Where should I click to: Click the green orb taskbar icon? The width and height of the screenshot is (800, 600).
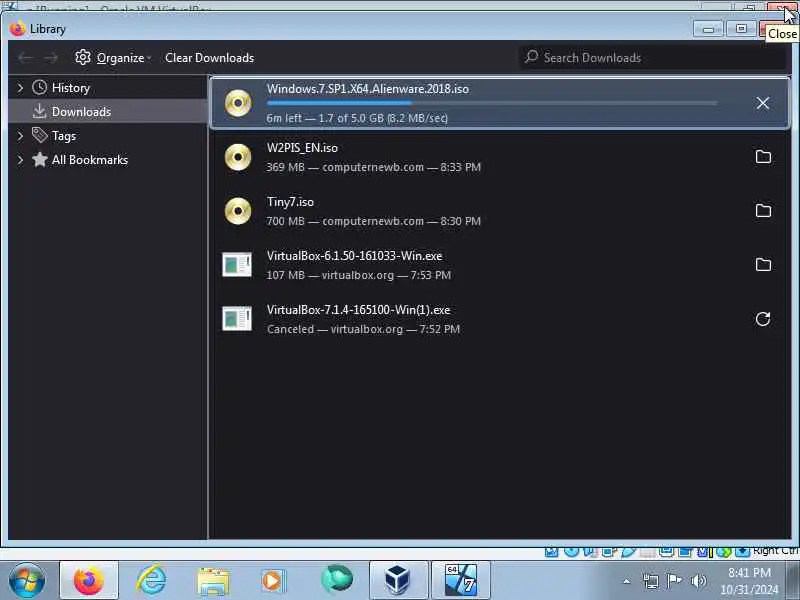point(337,579)
